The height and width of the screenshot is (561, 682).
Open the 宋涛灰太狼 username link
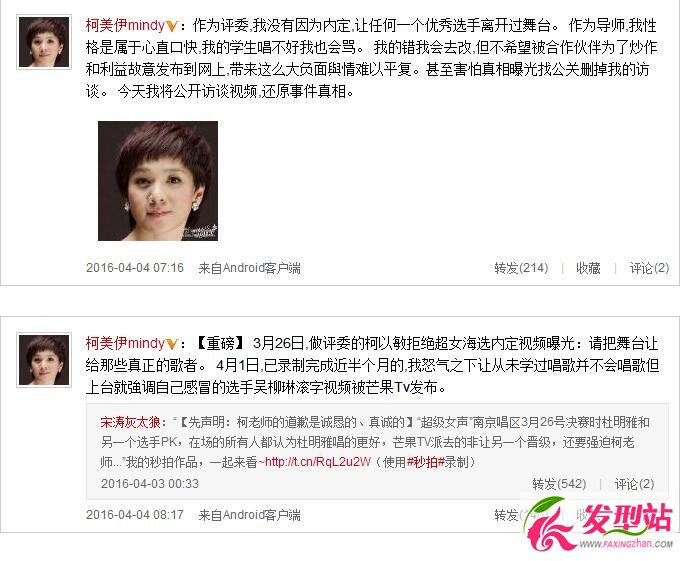tap(130, 422)
